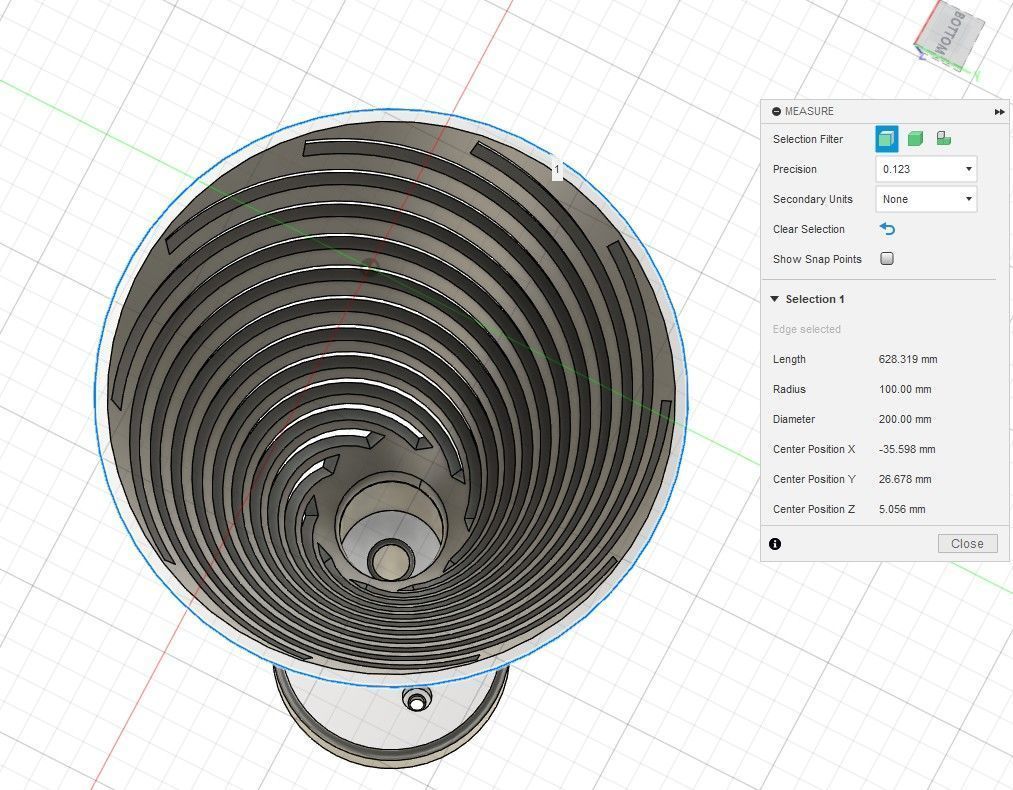
Task: Click the Close button
Action: click(x=967, y=543)
